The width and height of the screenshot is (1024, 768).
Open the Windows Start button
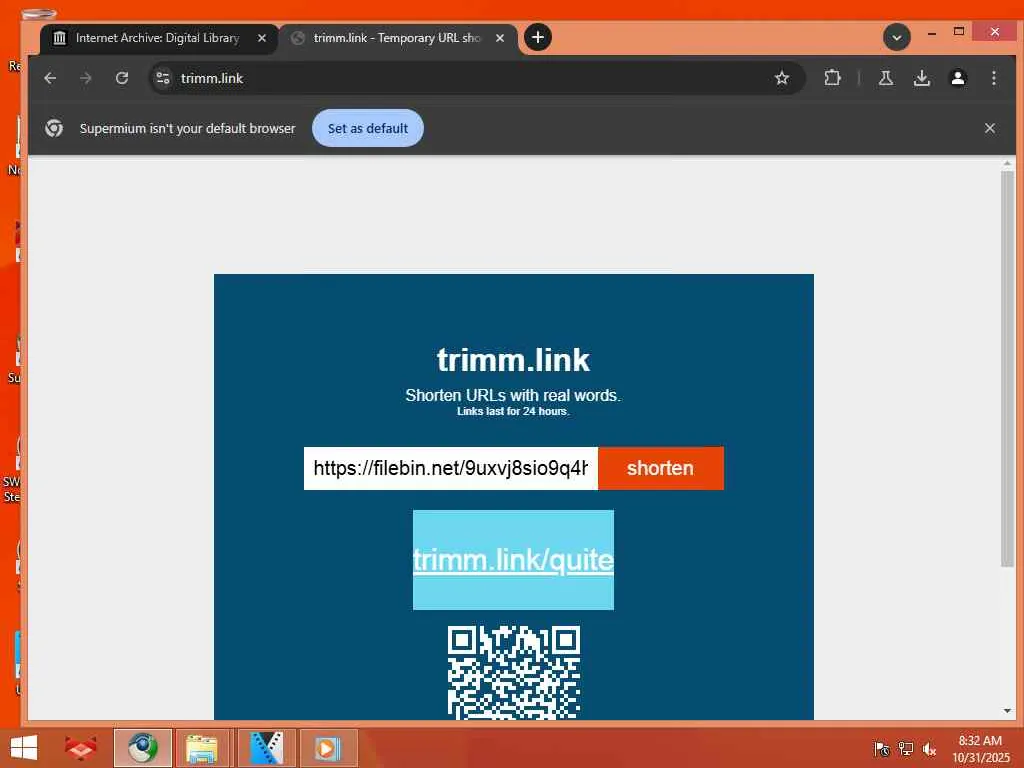coord(24,748)
